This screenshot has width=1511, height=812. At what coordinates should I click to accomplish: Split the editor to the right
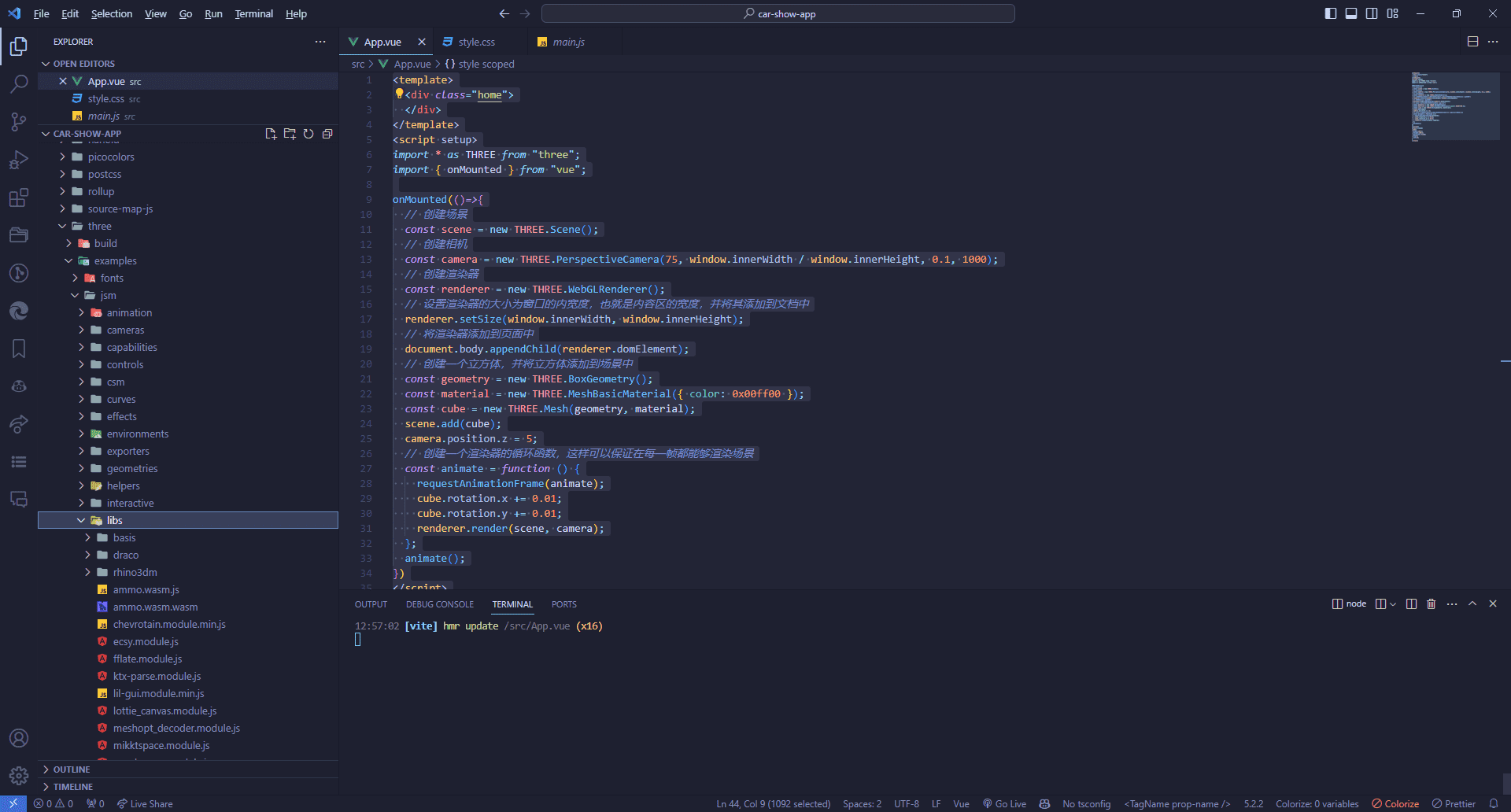point(1473,42)
